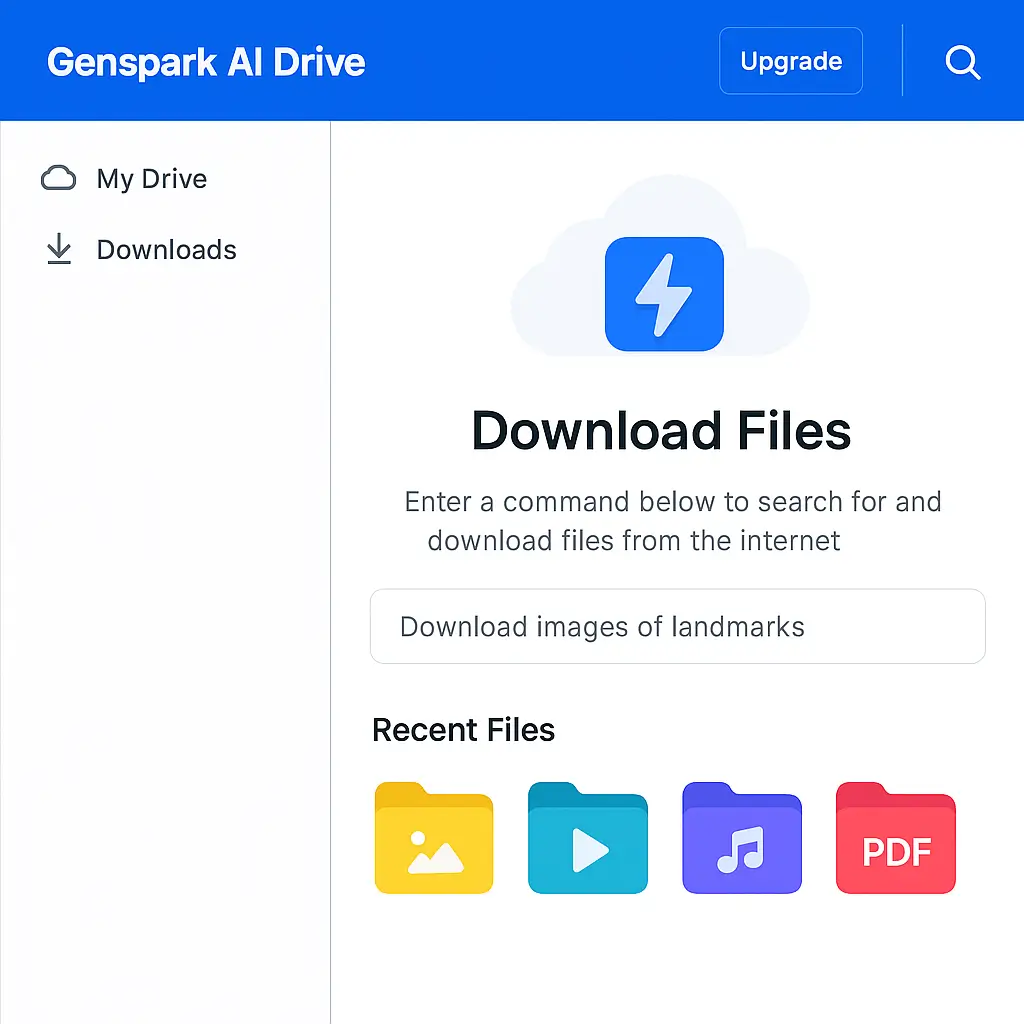Screen dimensions: 1024x1024
Task: Open the yellow images folder
Action: pyautogui.click(x=434, y=838)
